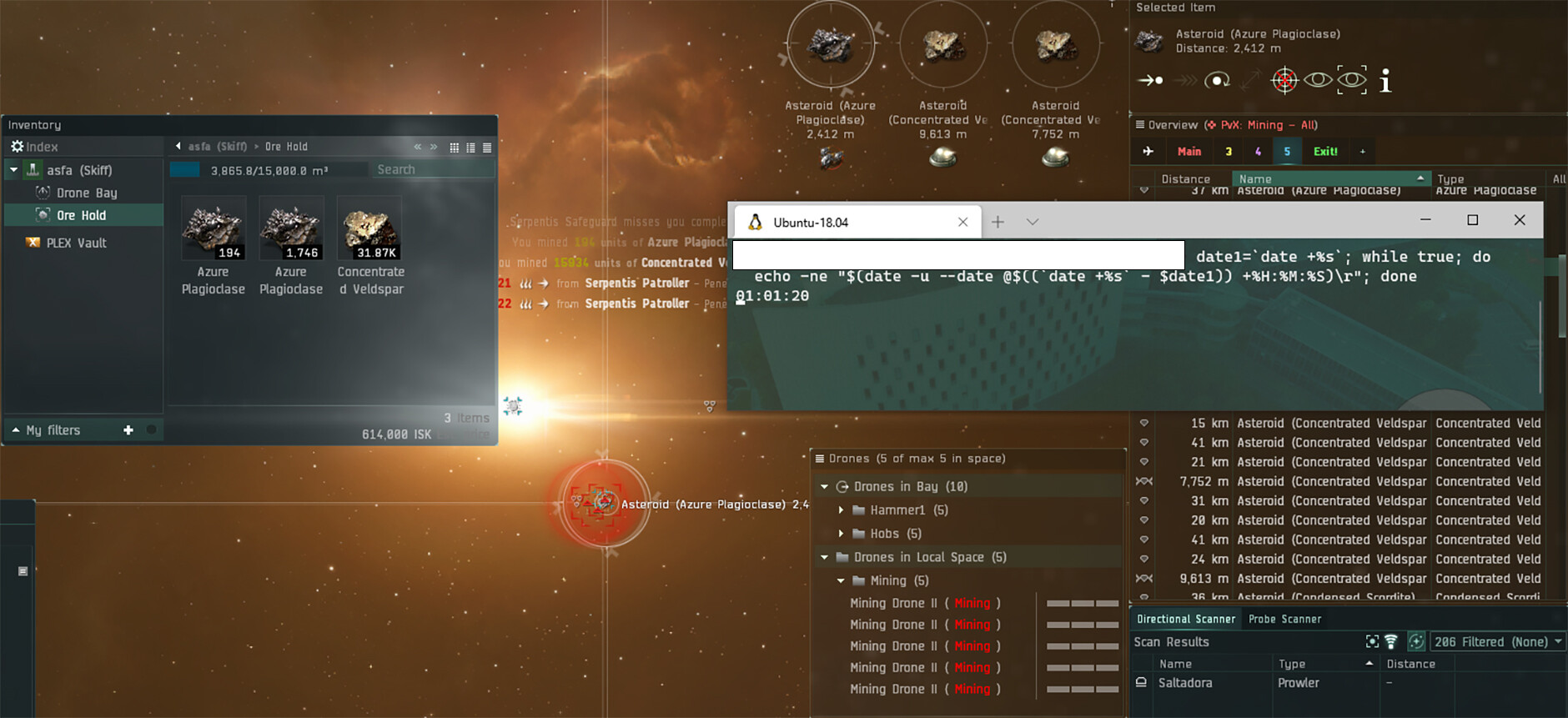
Task: Switch to the Probe Scanner tab
Action: pyautogui.click(x=1284, y=619)
